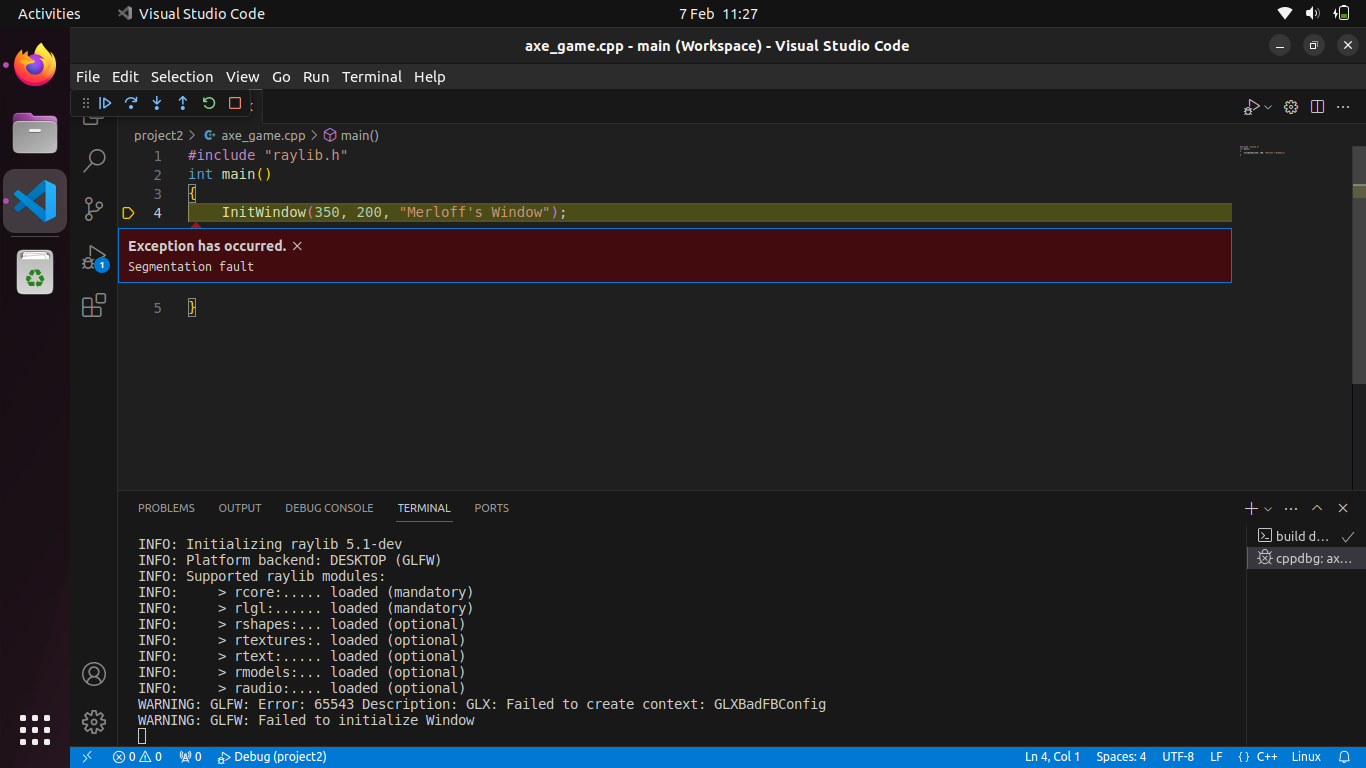Open the Extensions view in activity bar
Image resolution: width=1366 pixels, height=768 pixels.
(x=94, y=306)
